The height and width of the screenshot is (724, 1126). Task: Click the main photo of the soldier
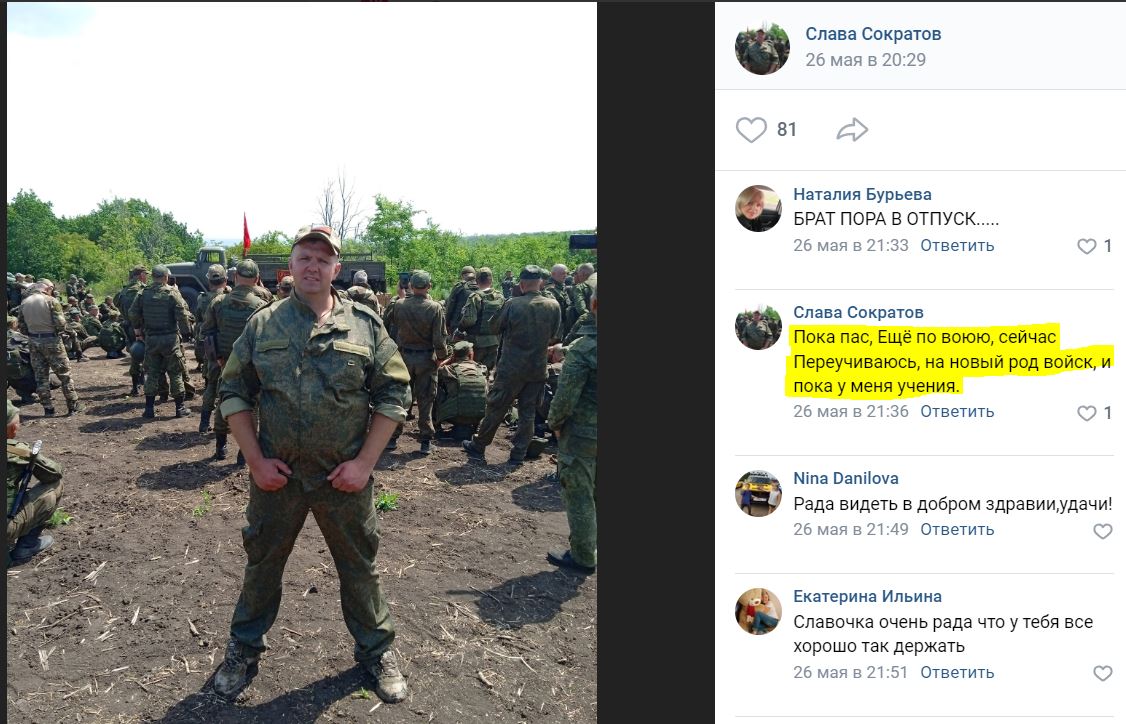click(x=302, y=363)
